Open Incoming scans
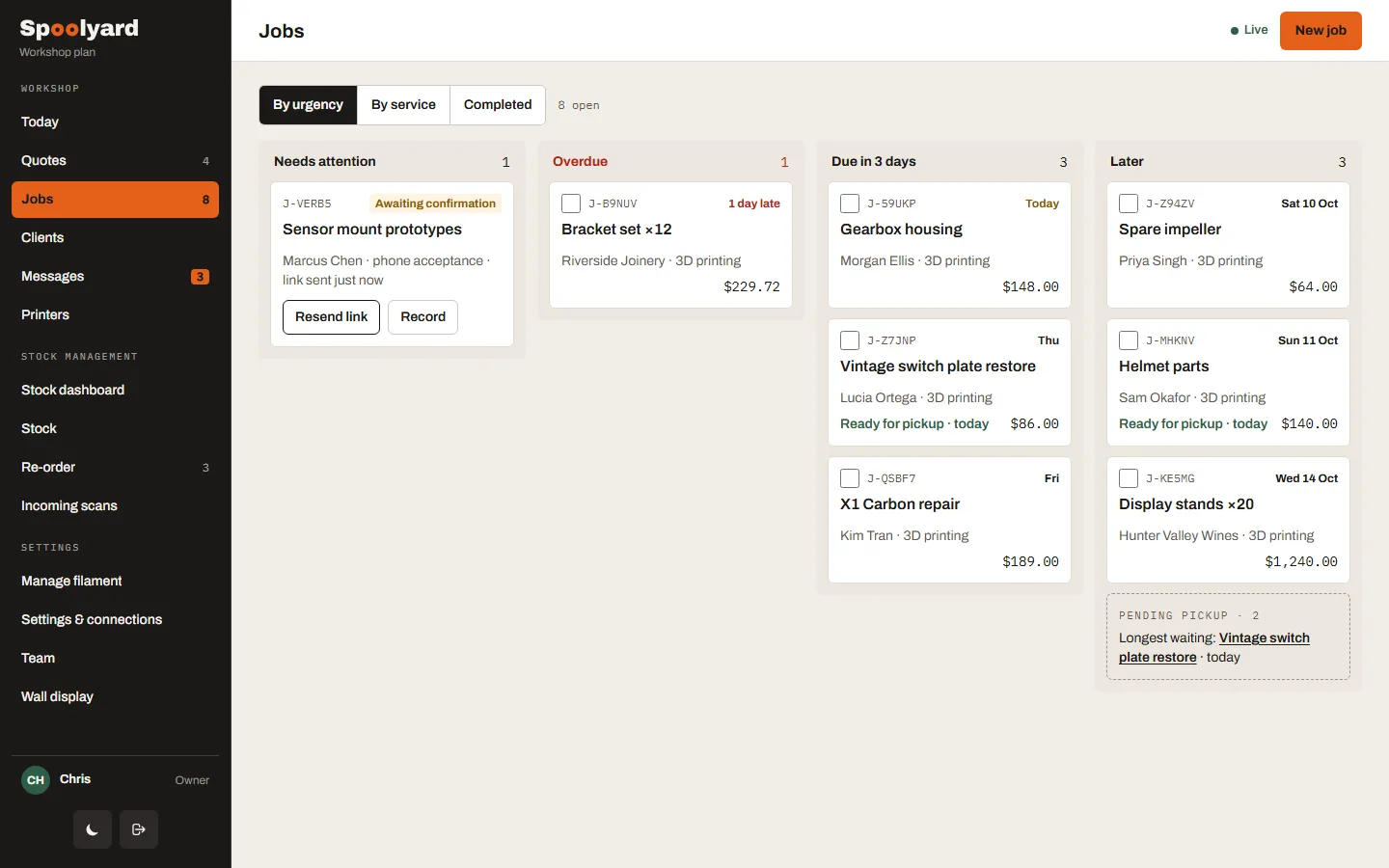This screenshot has width=1389, height=868. [x=115, y=506]
